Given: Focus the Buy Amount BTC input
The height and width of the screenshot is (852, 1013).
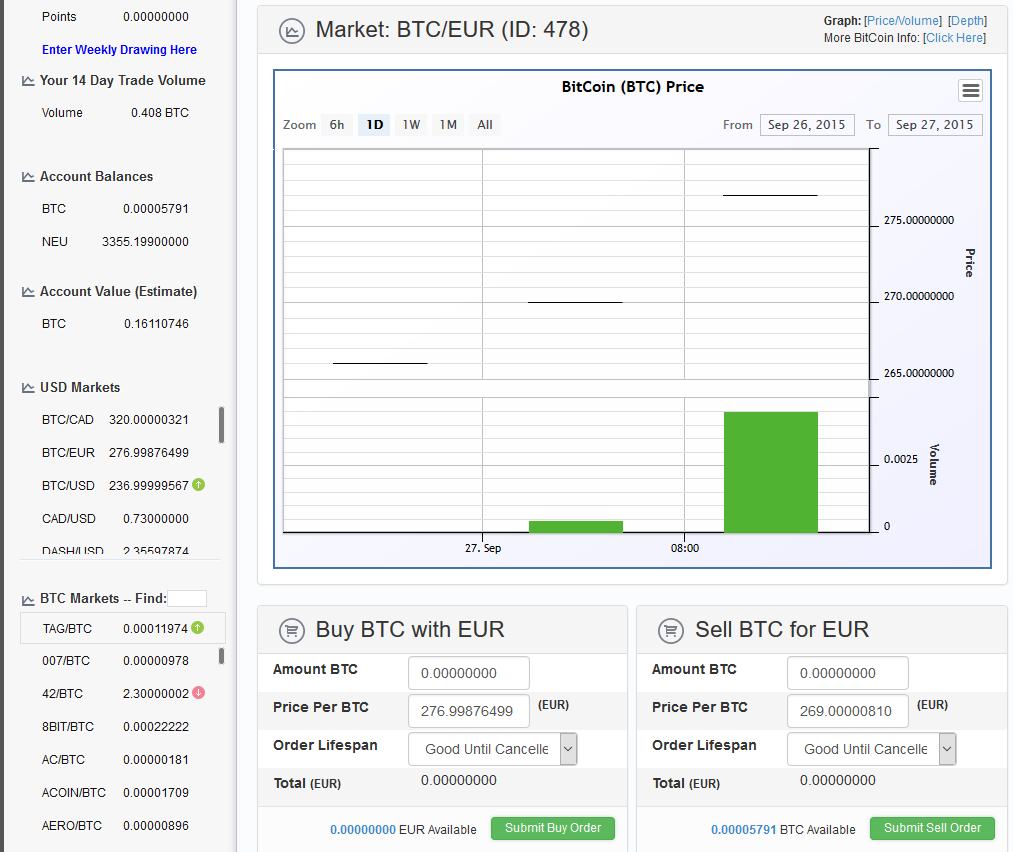Looking at the screenshot, I should point(469,673).
